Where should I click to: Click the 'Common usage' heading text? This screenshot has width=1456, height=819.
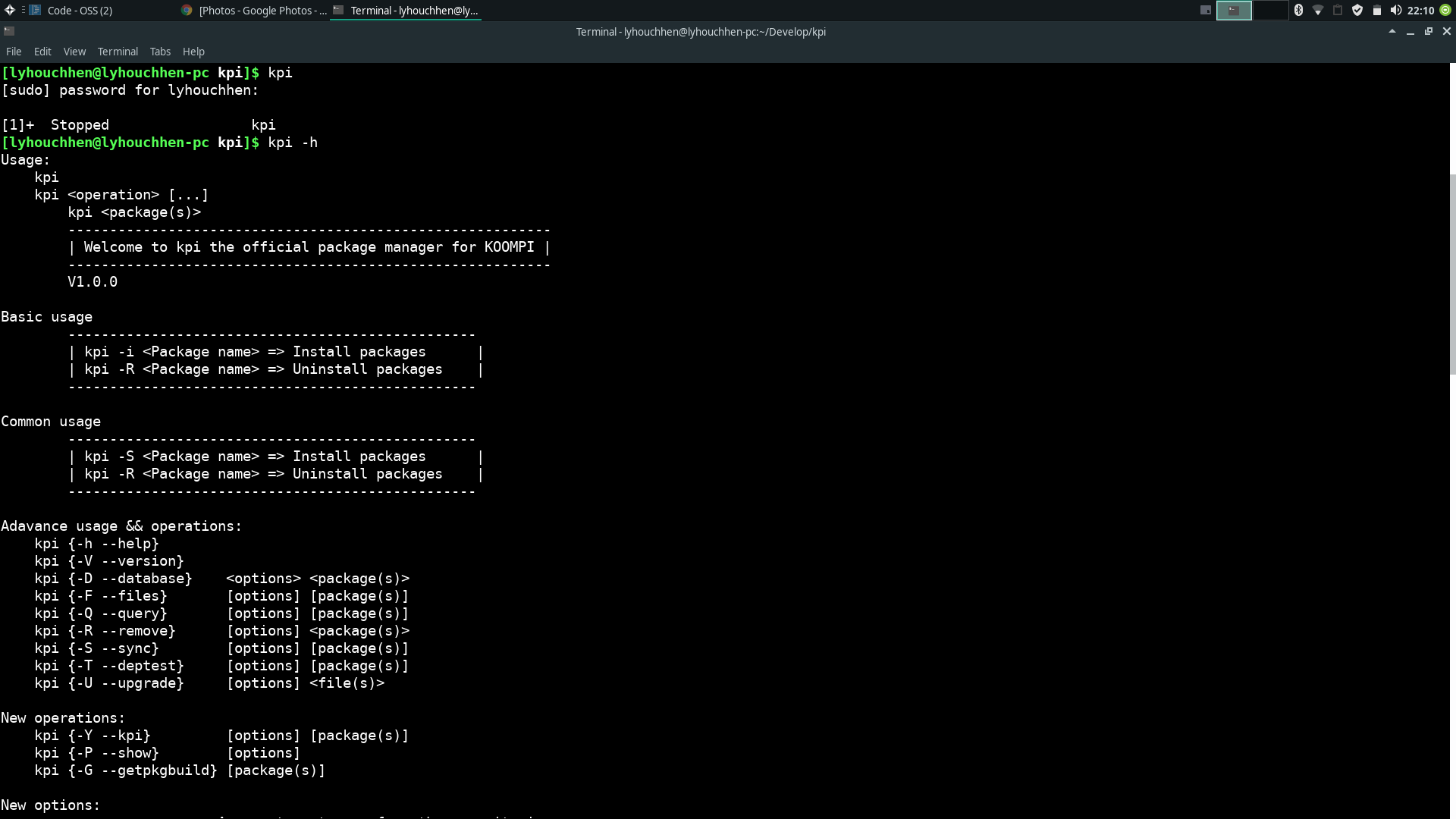click(x=51, y=422)
